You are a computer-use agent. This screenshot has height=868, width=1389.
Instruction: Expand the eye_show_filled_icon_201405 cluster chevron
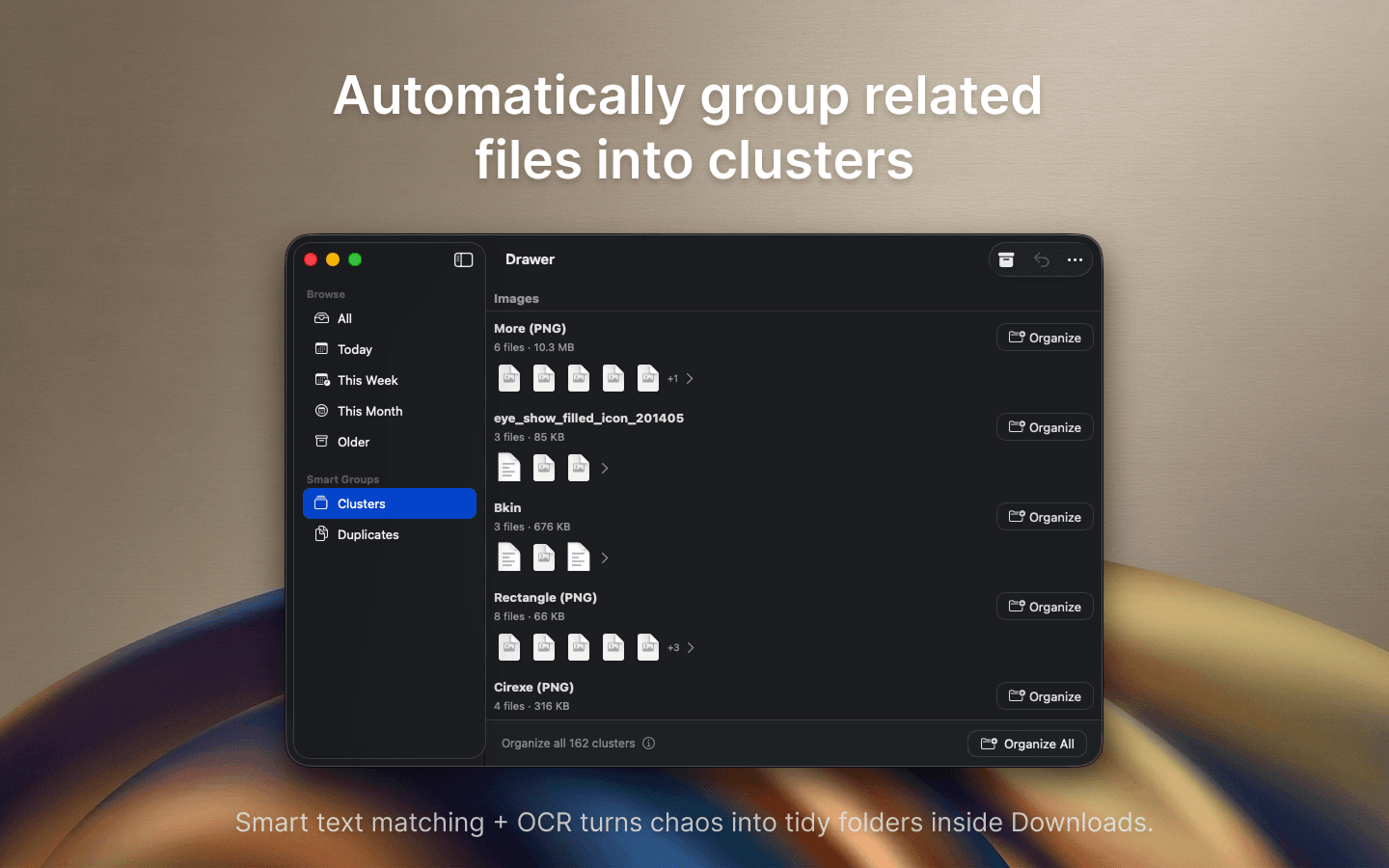click(605, 468)
